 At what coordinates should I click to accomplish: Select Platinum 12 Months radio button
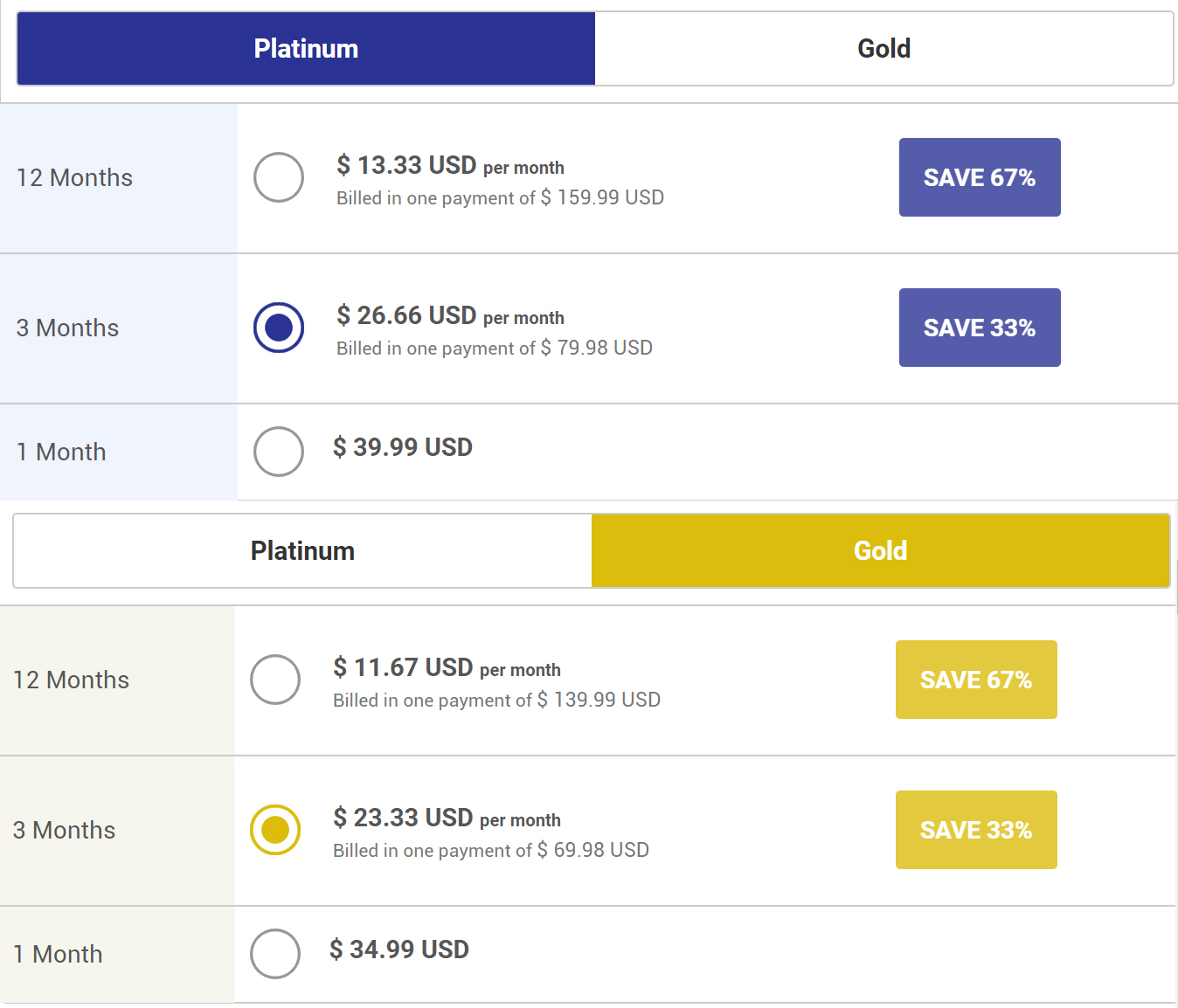[279, 177]
